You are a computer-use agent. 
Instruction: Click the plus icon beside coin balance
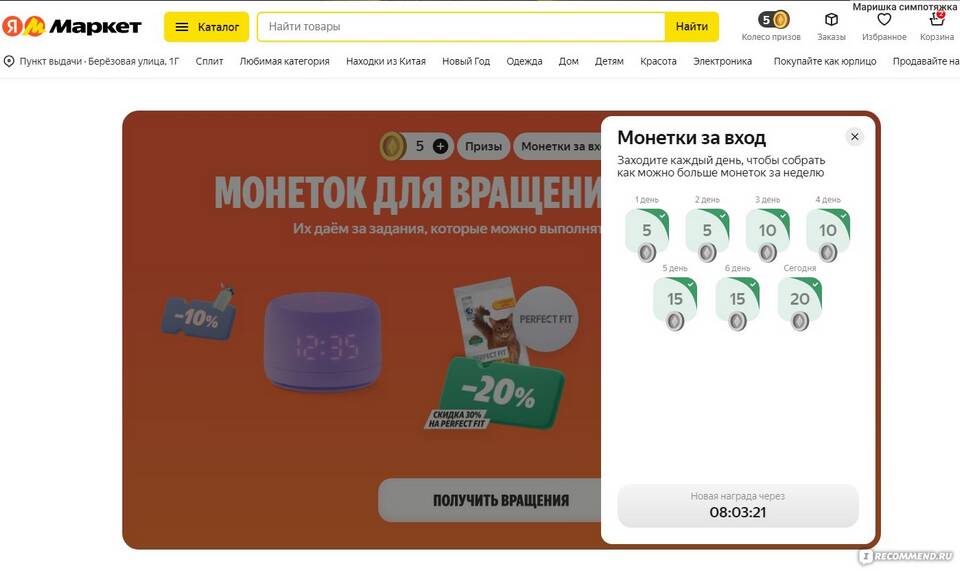tap(440, 146)
